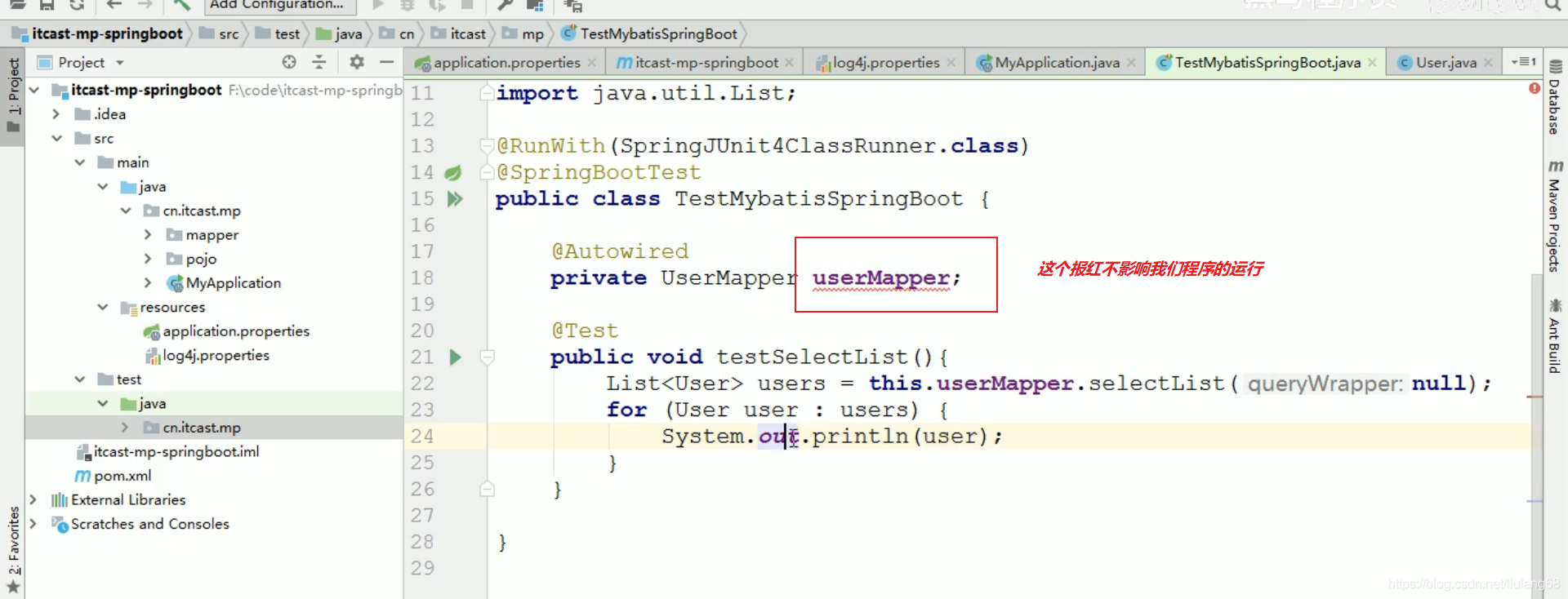Expand the External Libraries node
Image resolution: width=1568 pixels, height=599 pixels.
pyautogui.click(x=33, y=499)
